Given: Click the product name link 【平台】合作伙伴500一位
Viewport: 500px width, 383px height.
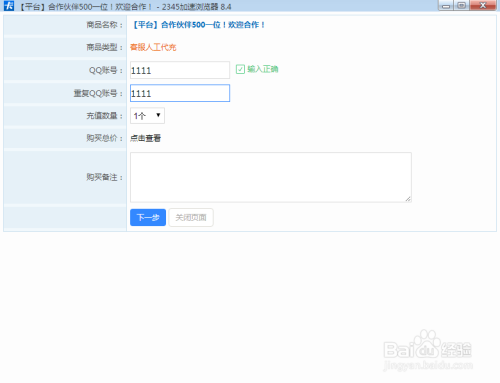Looking at the screenshot, I should tap(199, 25).
